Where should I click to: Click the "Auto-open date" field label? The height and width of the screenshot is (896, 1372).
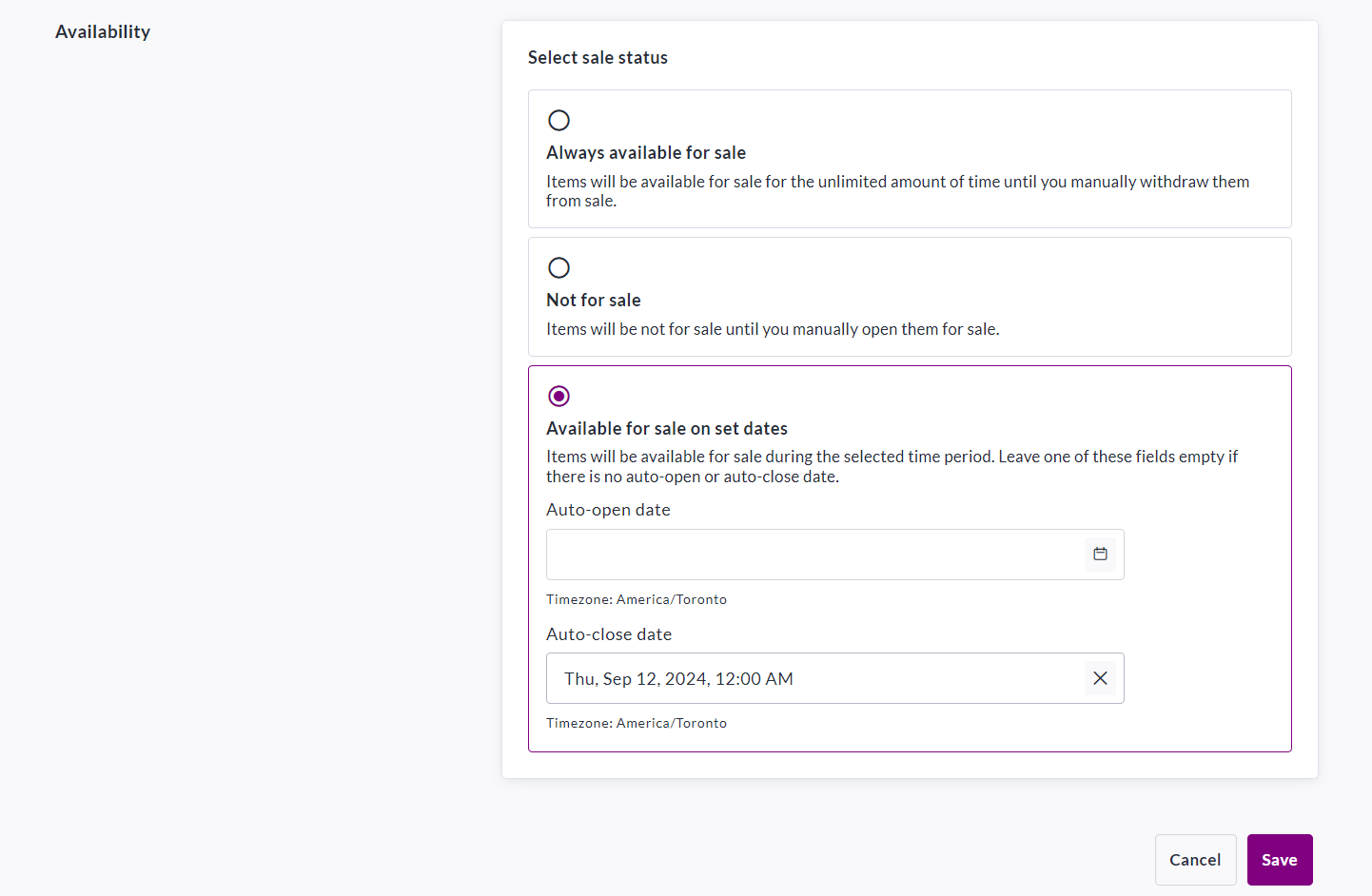point(608,510)
